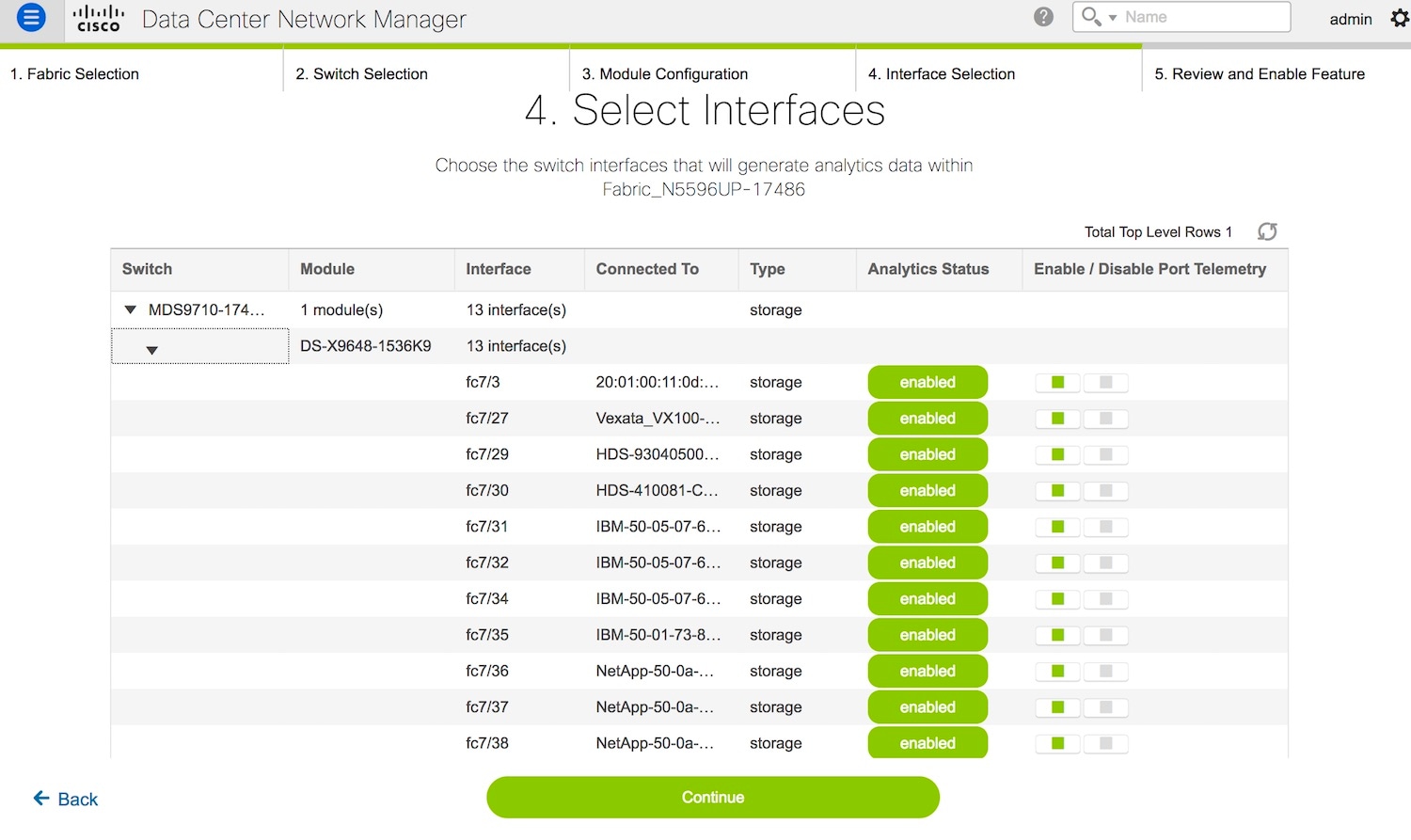Viewport: 1411px width, 840px height.
Task: Select step 4. Interface Selection
Action: pyautogui.click(x=942, y=73)
